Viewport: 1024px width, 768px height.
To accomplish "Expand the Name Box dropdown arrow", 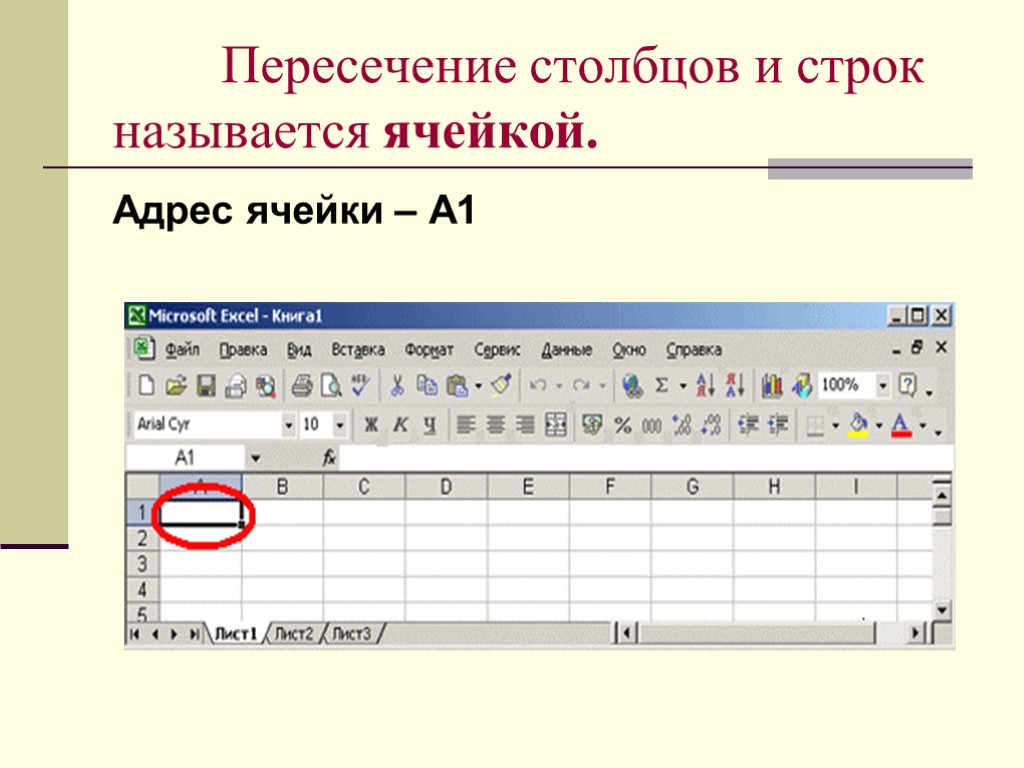I will tap(255, 458).
